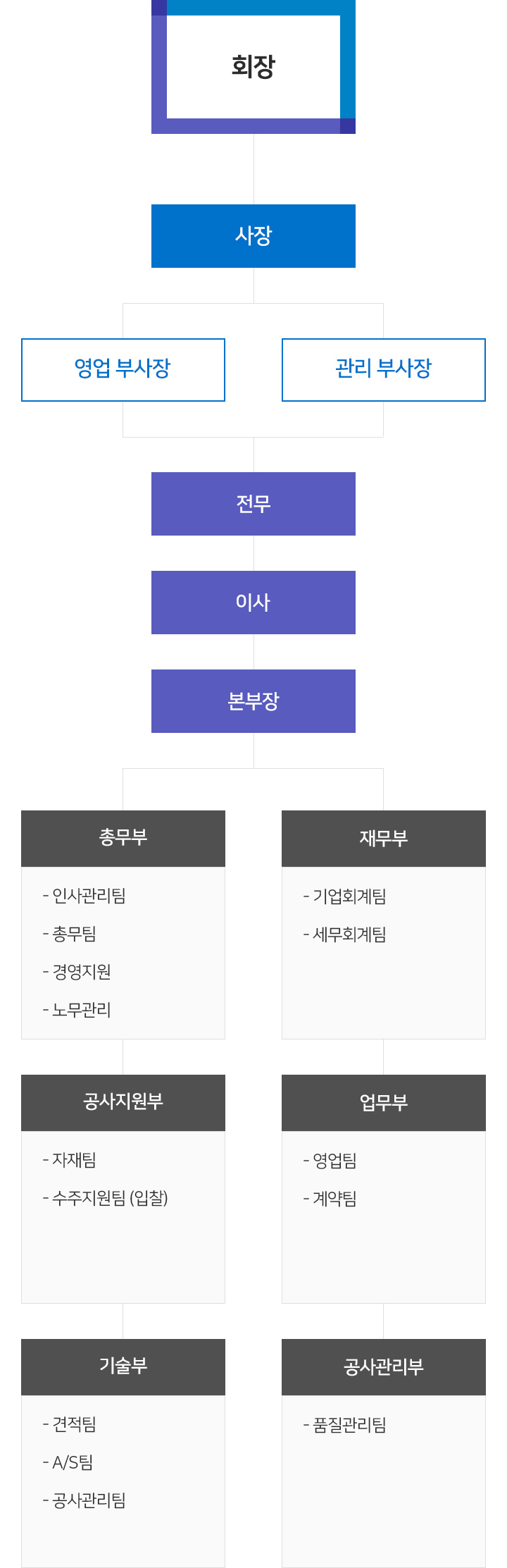Select the 업무부 department header
507x1568 pixels.
tap(384, 1102)
